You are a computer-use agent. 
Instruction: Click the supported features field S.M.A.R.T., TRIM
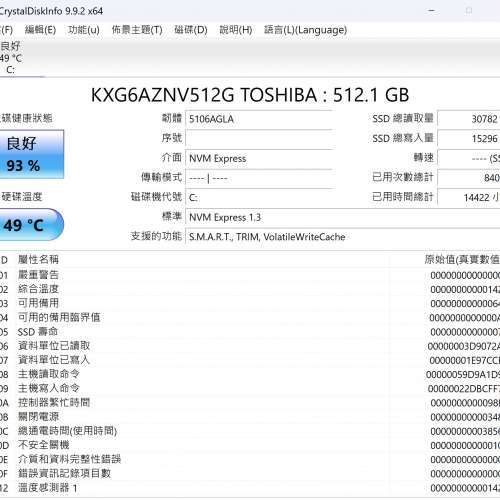[x=343, y=237]
